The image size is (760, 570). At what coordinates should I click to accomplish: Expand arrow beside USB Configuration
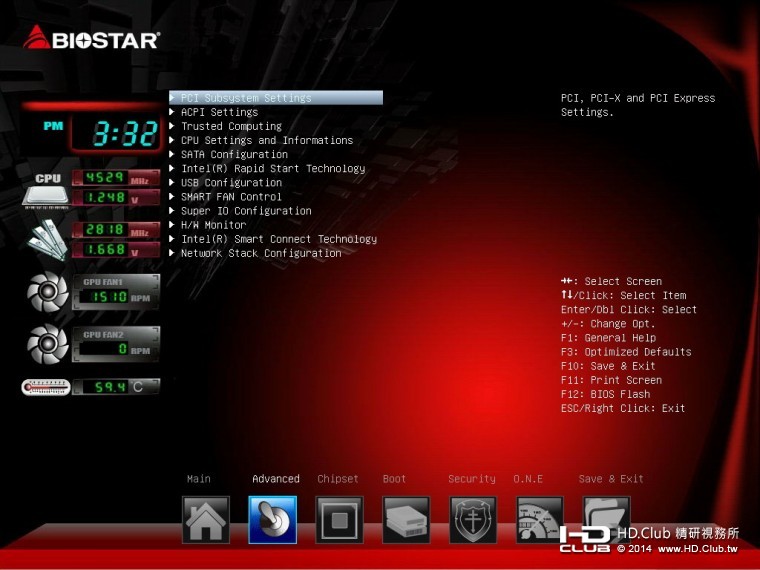172,182
